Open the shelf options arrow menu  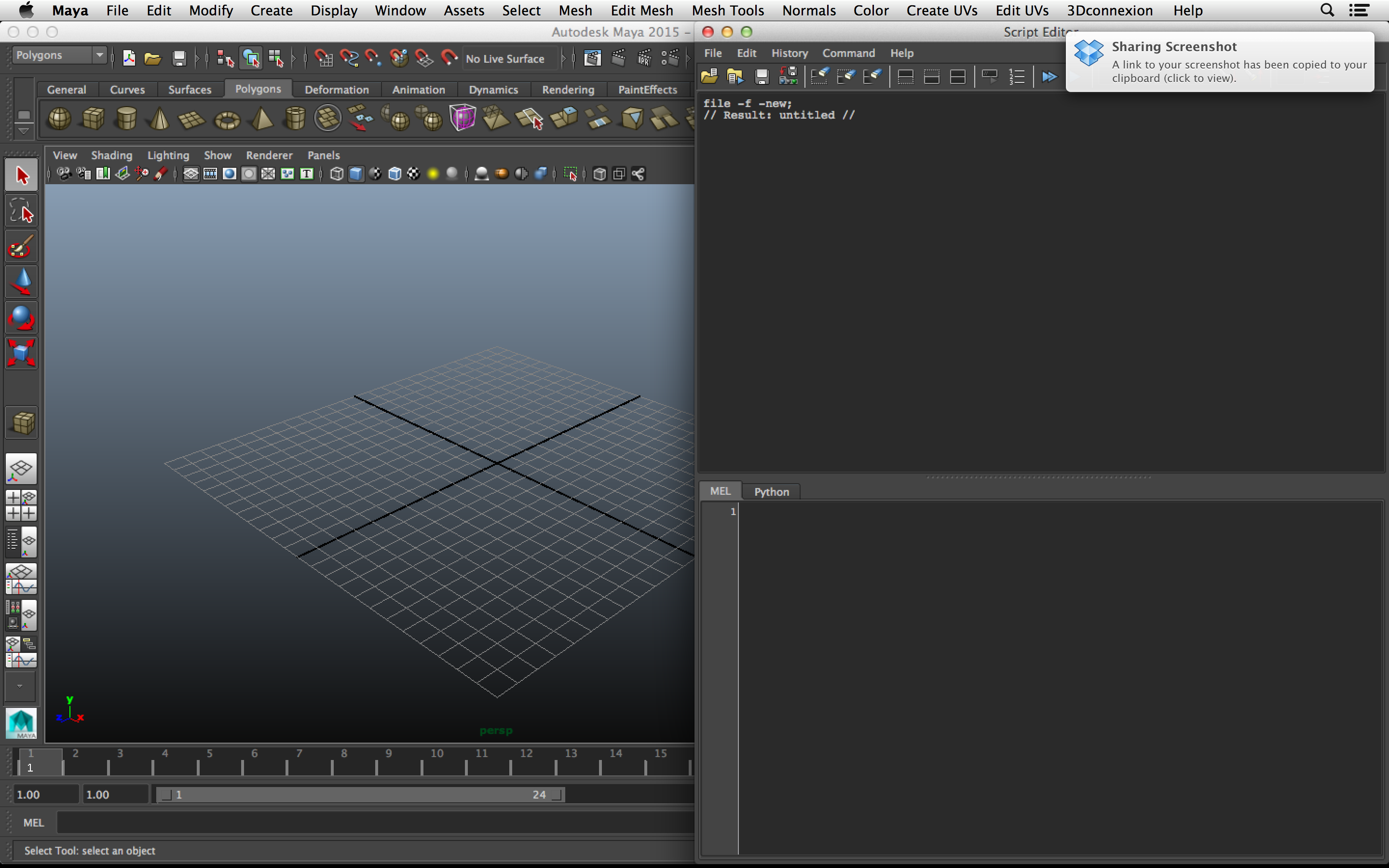[23, 132]
